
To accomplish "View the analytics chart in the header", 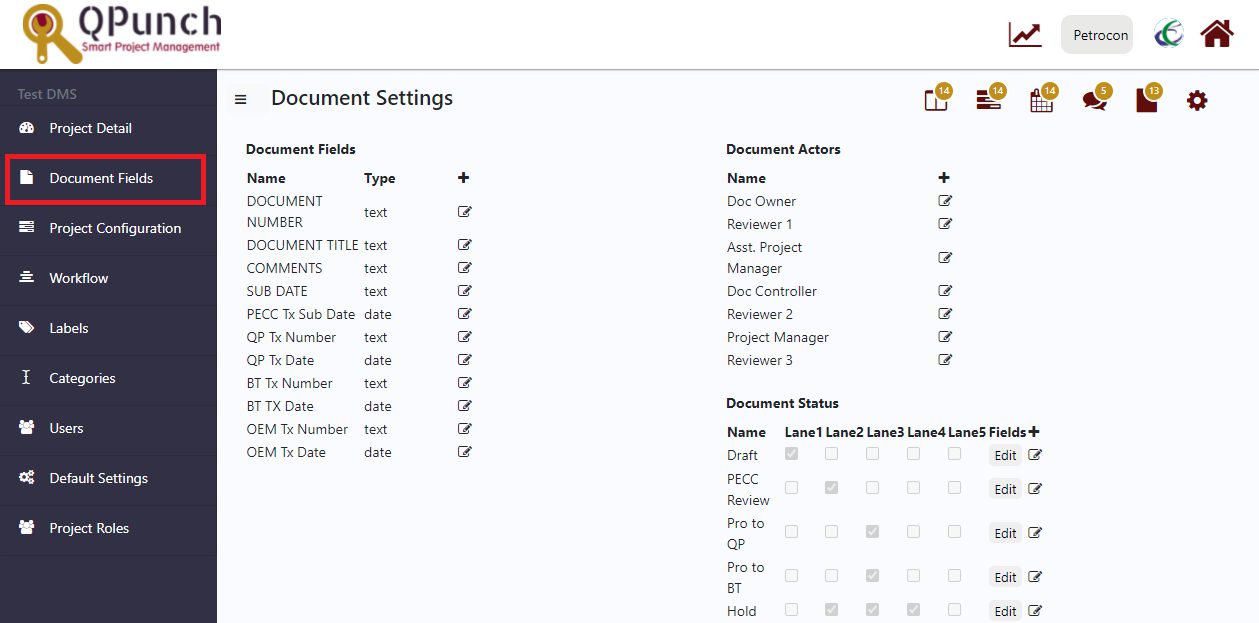I will 1023,33.
